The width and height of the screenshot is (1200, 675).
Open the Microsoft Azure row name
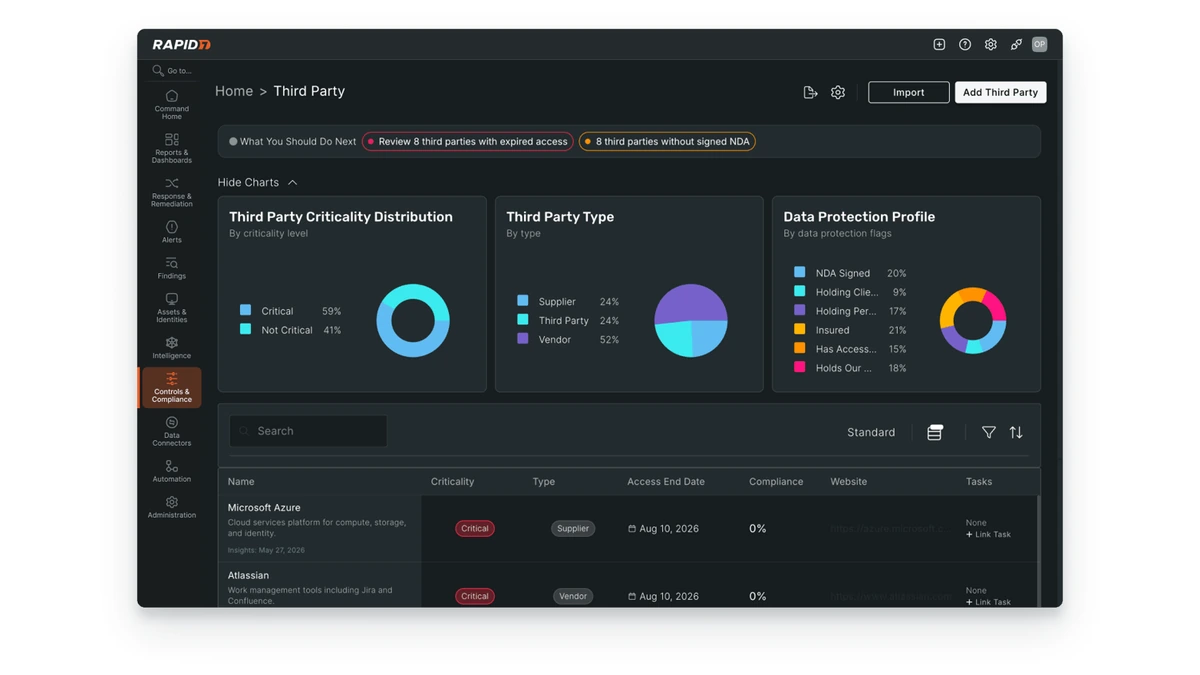pyautogui.click(x=264, y=508)
